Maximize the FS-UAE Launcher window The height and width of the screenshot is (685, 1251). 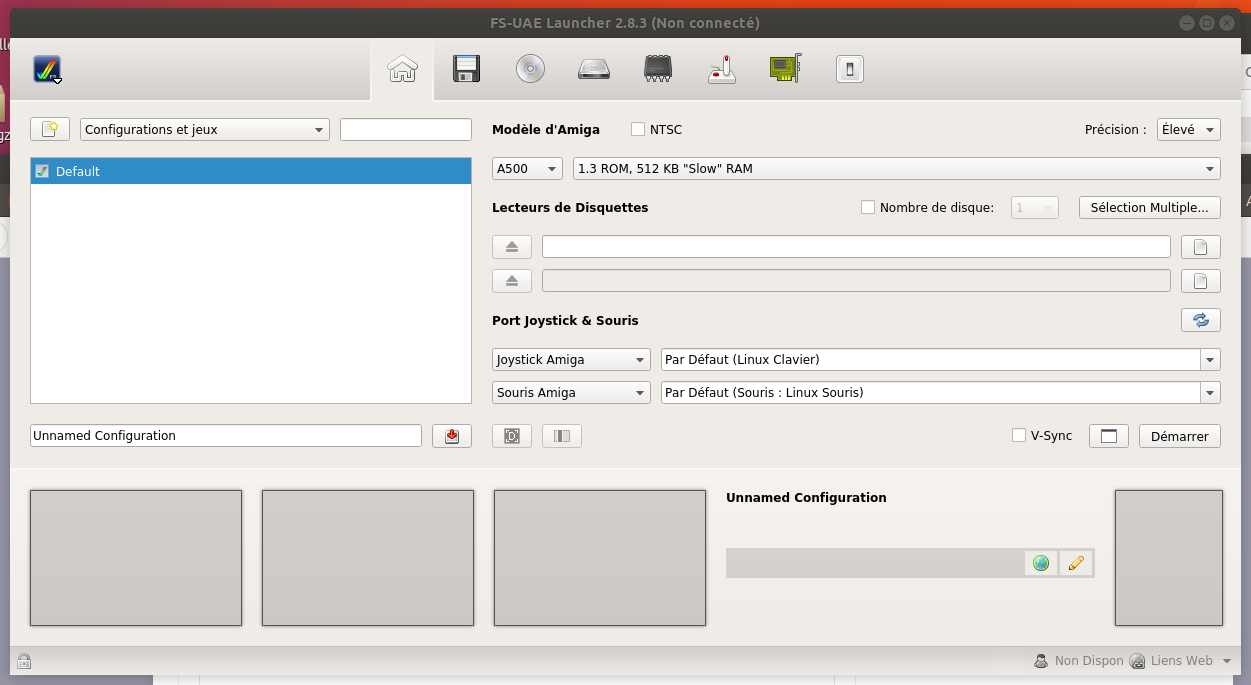[x=1207, y=23]
